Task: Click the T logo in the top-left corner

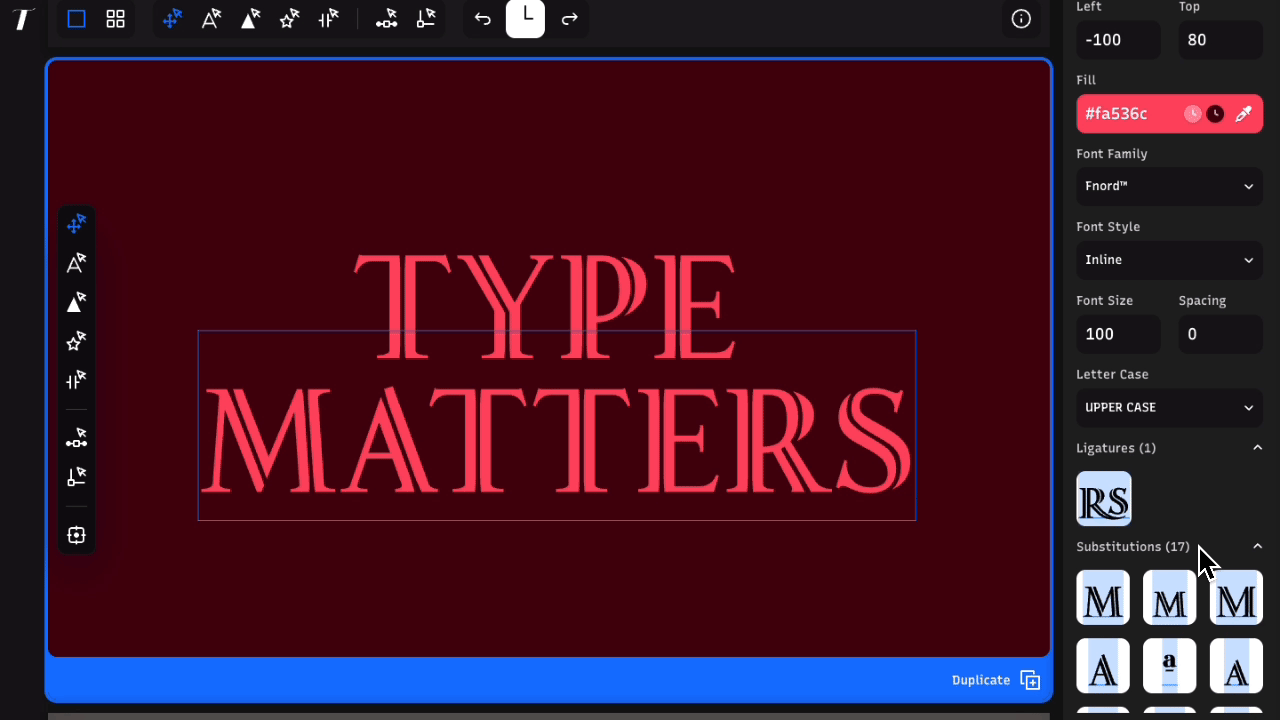Action: coord(23,19)
